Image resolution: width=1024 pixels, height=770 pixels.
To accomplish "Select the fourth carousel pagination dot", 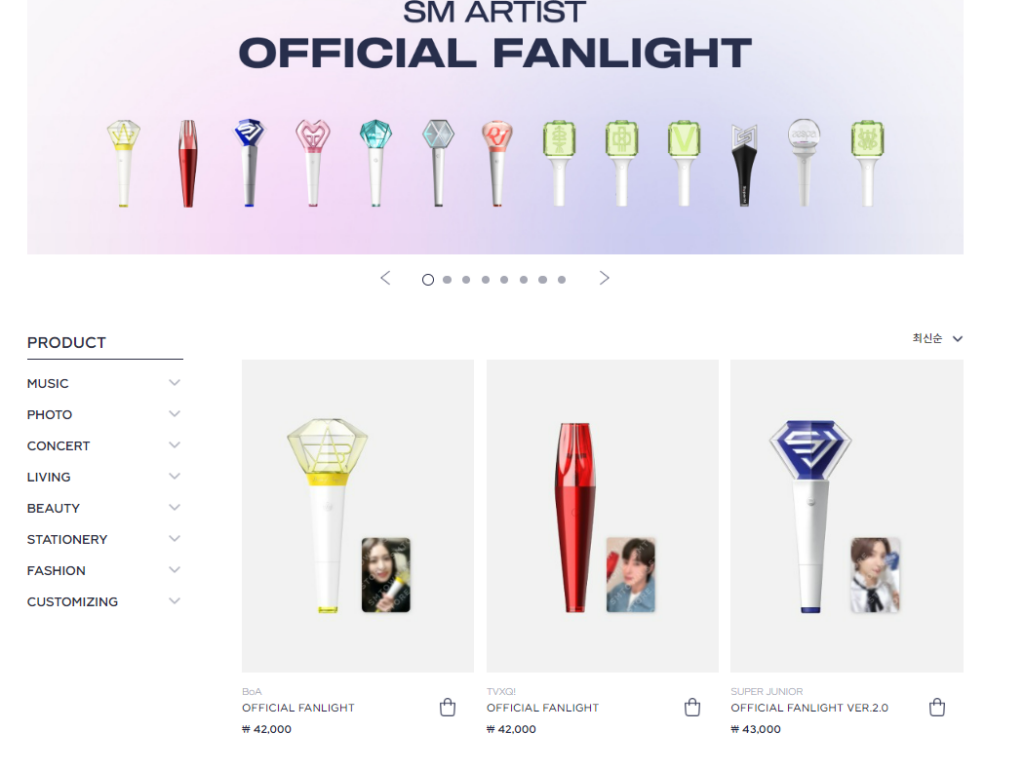I will [485, 280].
